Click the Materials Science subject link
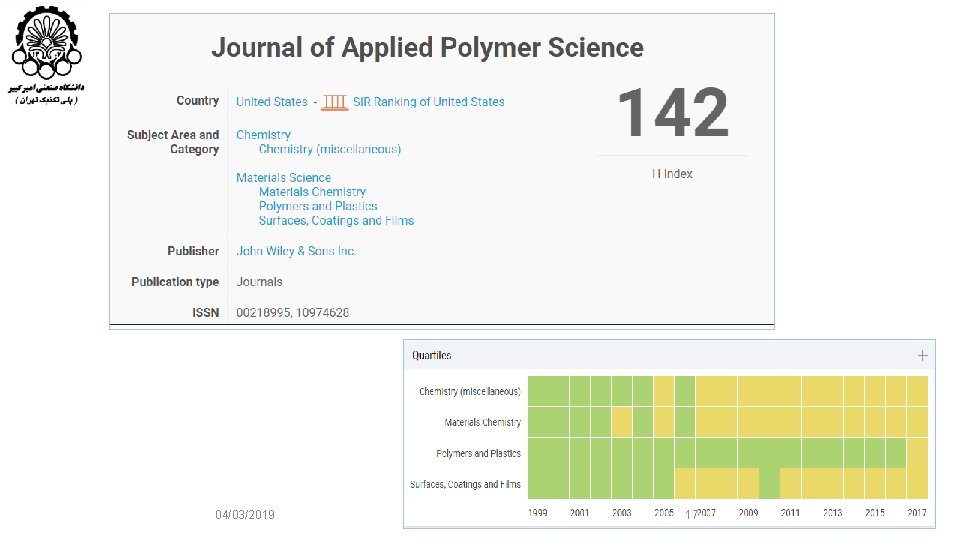 point(283,178)
